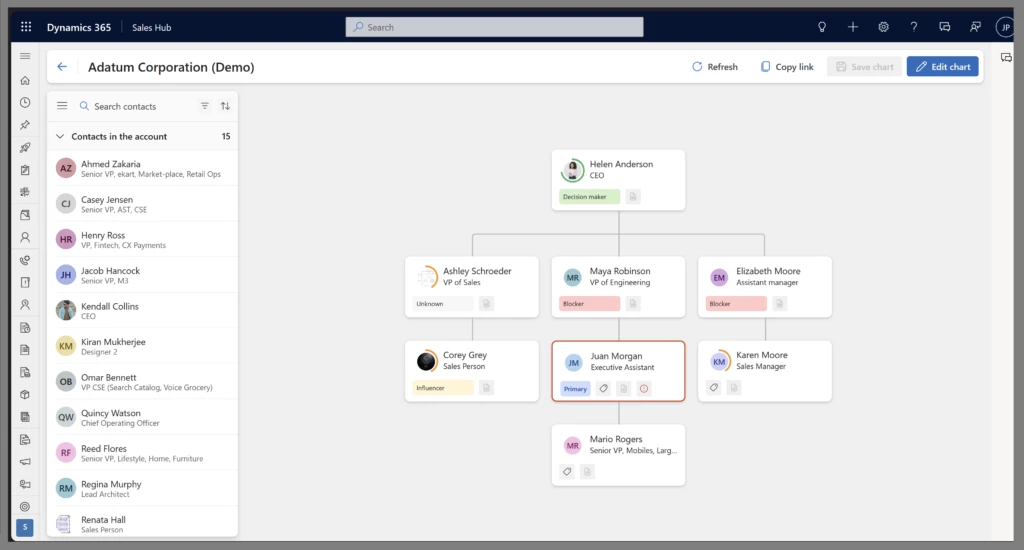
Task: Open the phone calls icon in sidebar
Action: click(x=25, y=260)
